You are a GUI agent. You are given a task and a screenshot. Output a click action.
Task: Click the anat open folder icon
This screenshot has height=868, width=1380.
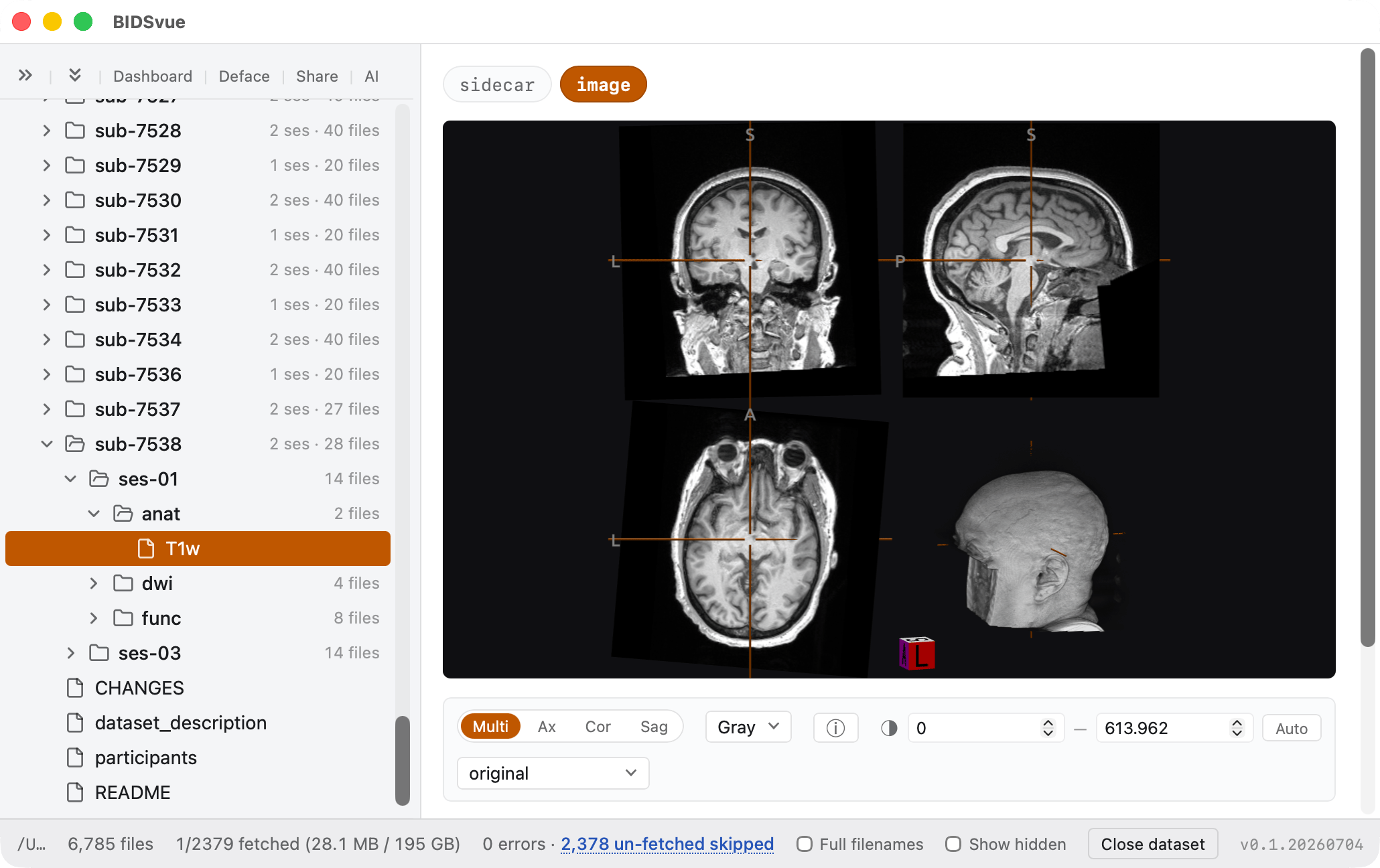(x=123, y=514)
